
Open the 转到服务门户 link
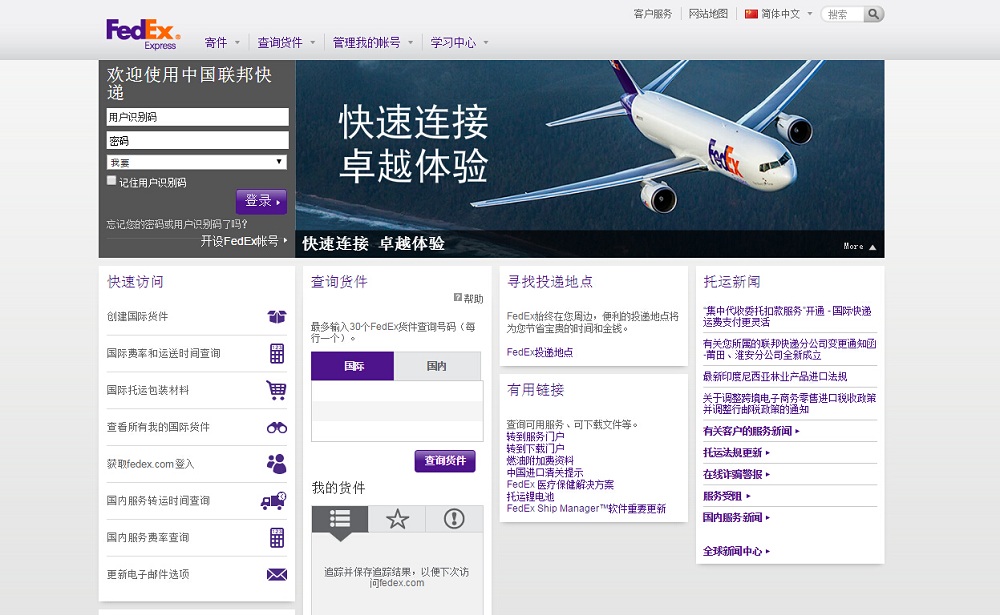click(x=535, y=436)
